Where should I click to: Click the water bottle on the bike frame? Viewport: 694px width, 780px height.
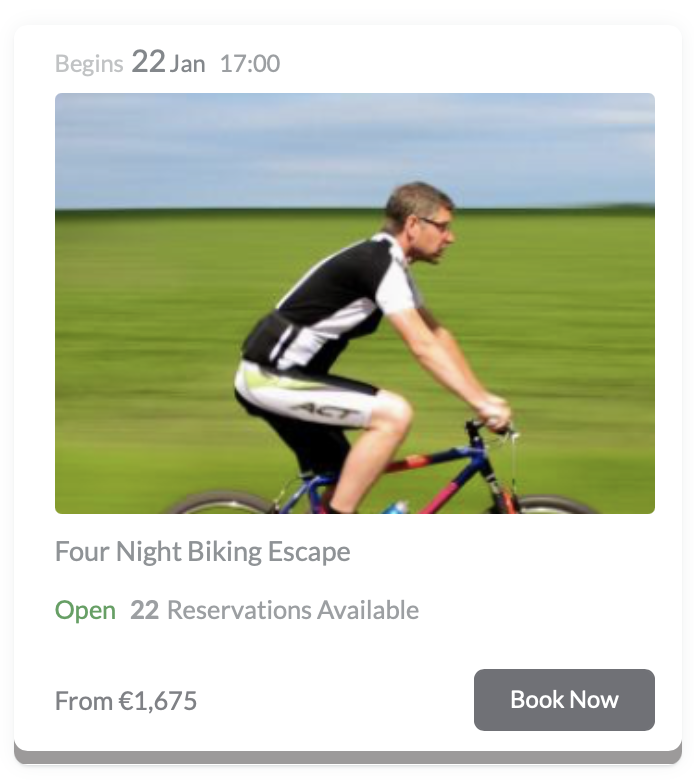[x=397, y=507]
